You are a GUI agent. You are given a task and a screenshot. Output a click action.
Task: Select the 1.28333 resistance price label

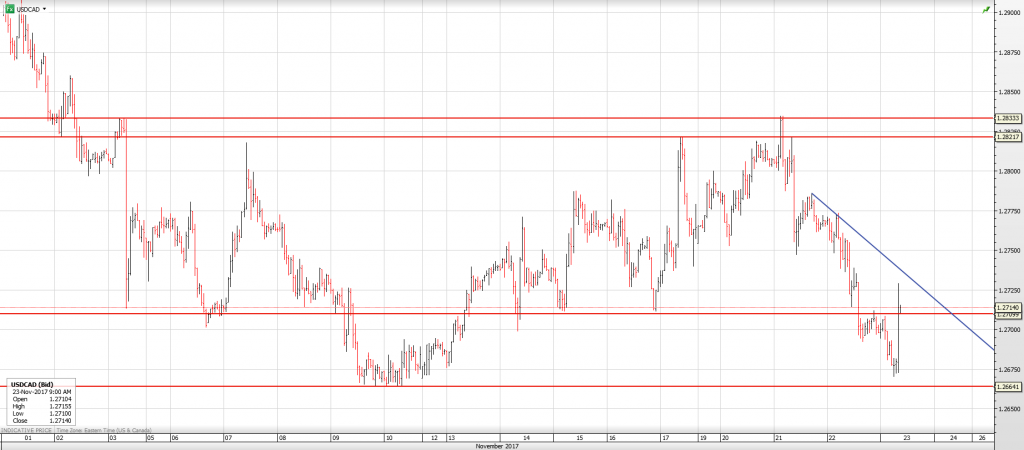click(x=1008, y=118)
